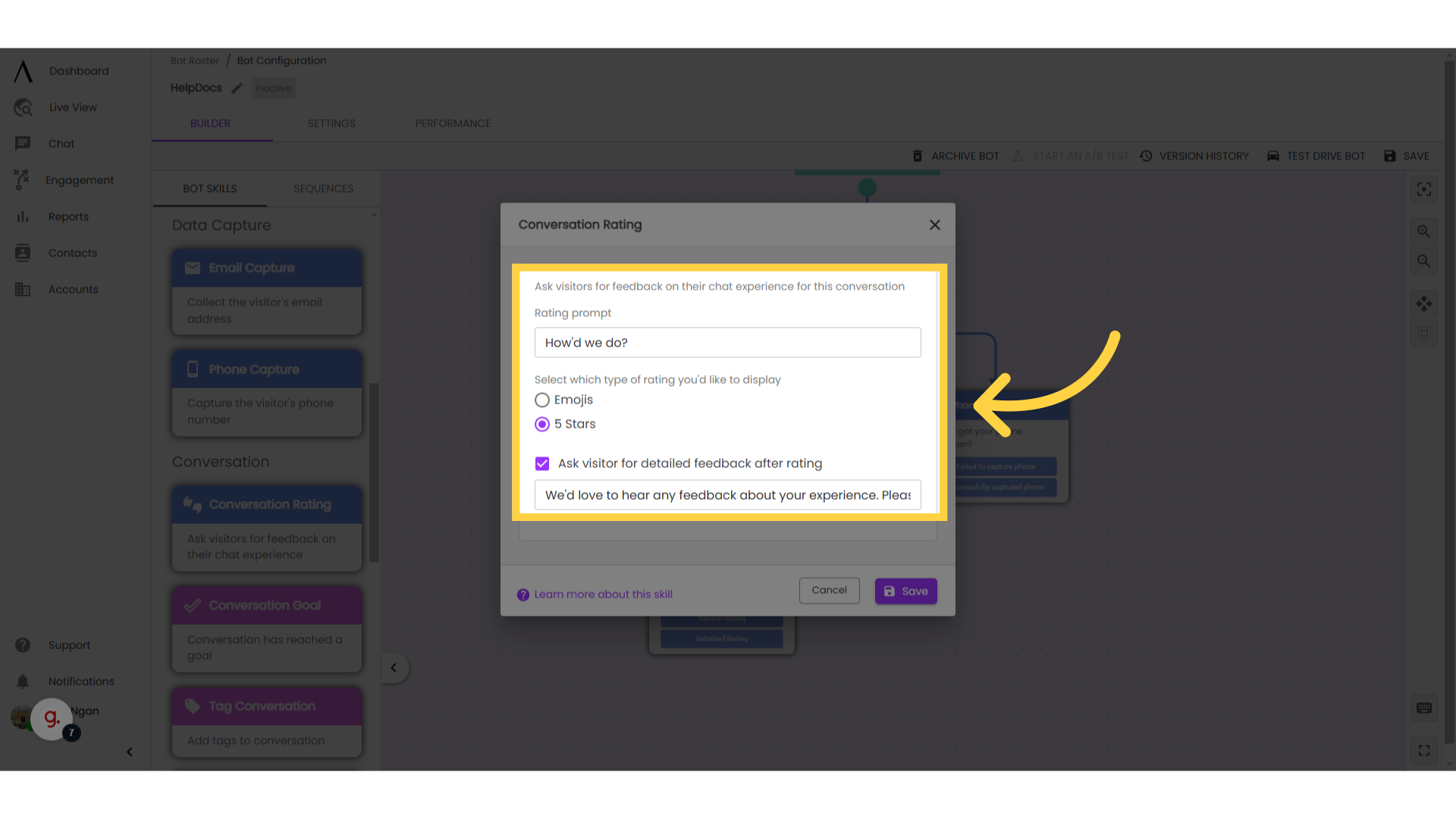Click the Reports navigation icon
Screen dimensions: 1456x819
click(22, 216)
